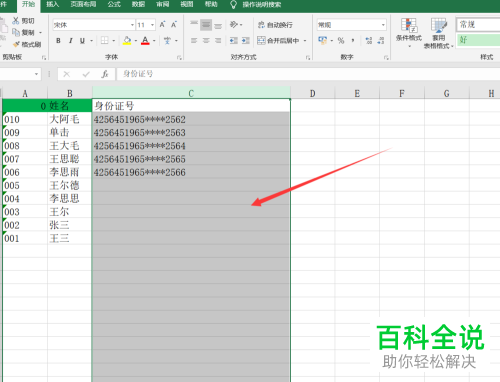The width and height of the screenshot is (500, 382).
Task: Select the 常规 cell style
Action: tap(478, 25)
